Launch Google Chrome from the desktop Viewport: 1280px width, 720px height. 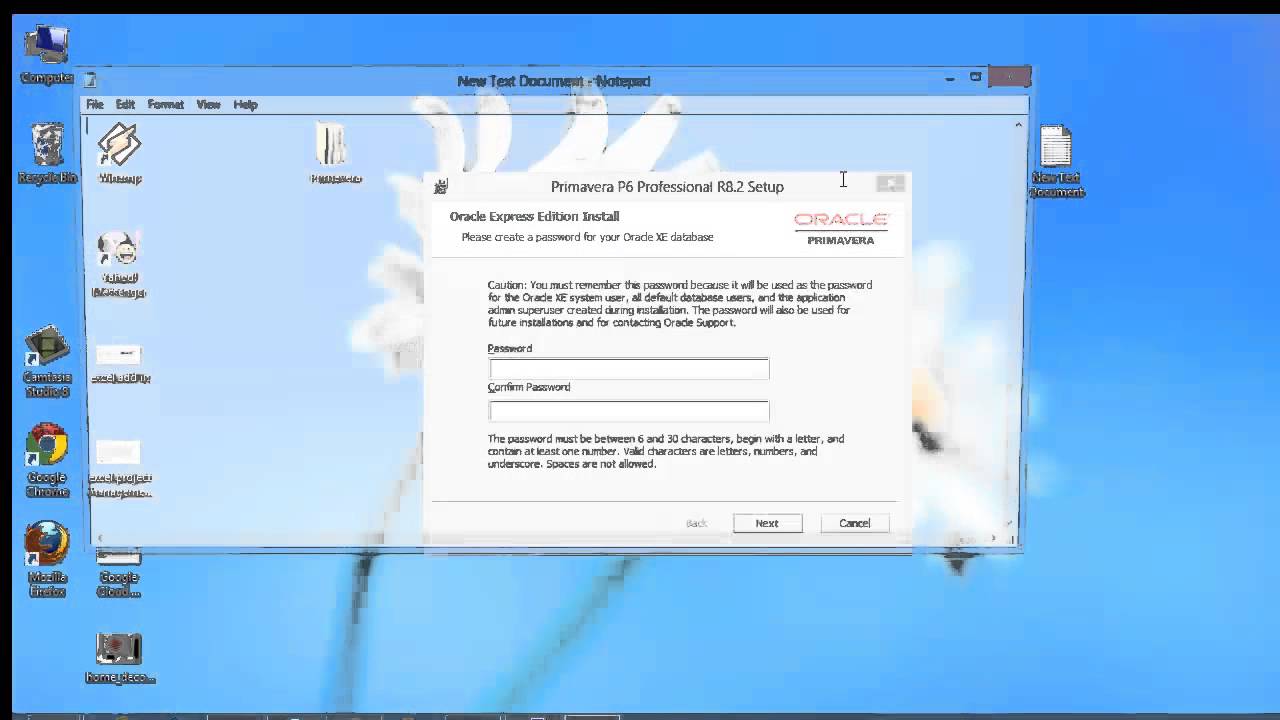(x=47, y=460)
